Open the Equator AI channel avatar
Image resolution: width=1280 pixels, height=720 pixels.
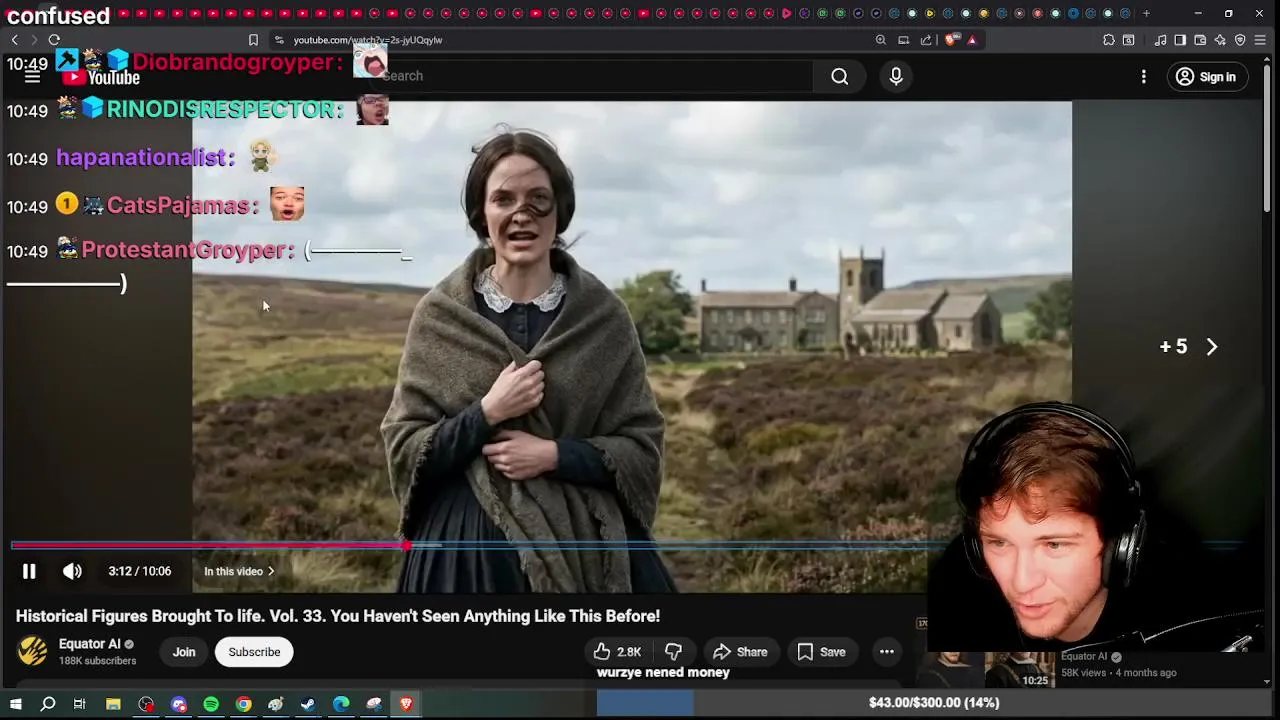pos(32,651)
